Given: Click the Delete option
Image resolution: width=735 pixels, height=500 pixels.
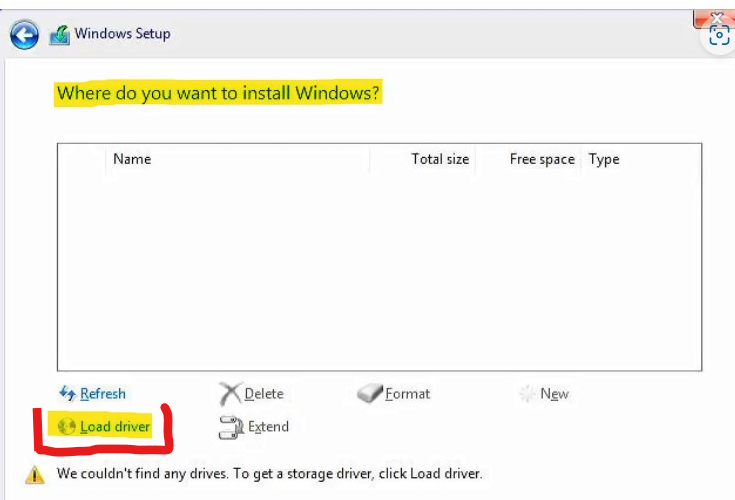Looking at the screenshot, I should pos(264,394).
